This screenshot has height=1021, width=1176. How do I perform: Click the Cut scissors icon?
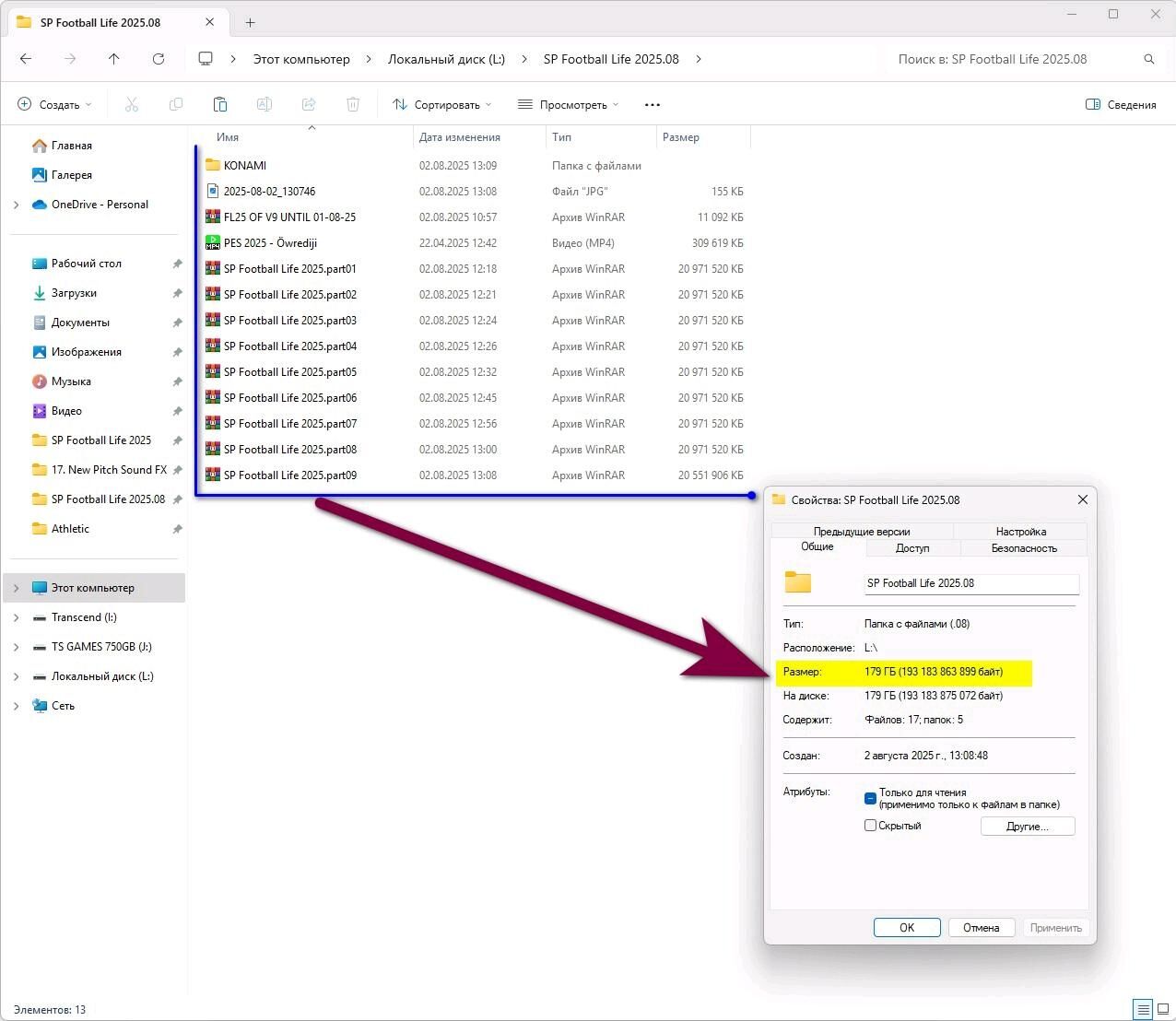pos(132,104)
